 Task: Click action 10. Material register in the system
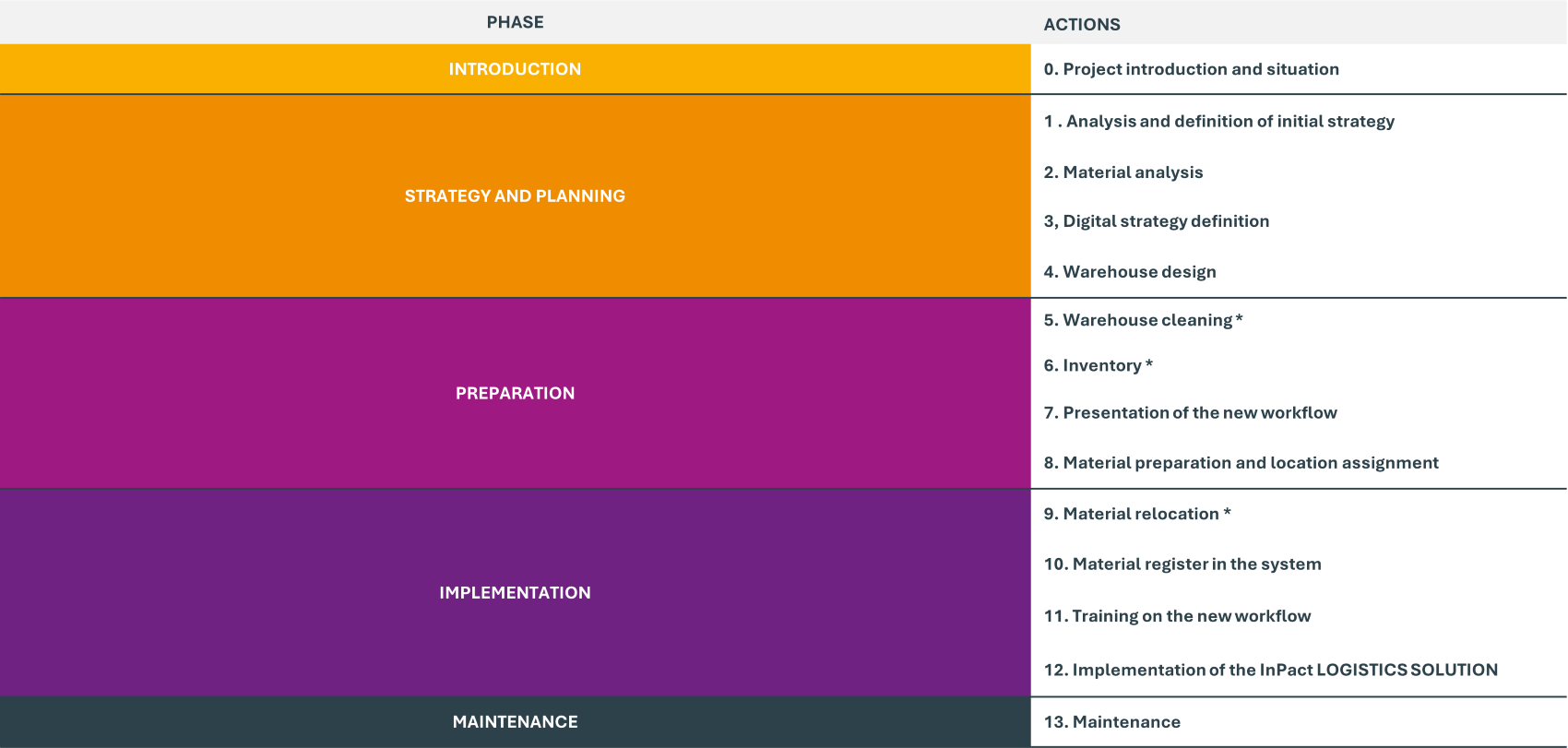(x=1182, y=564)
